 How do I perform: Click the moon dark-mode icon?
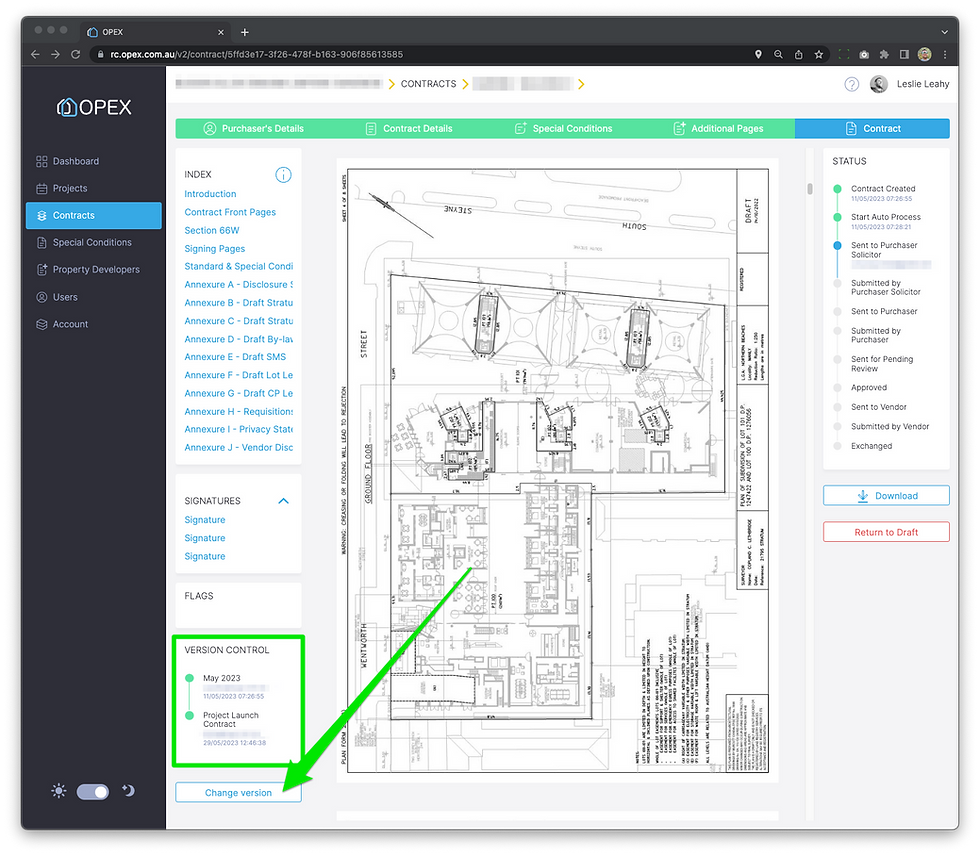tap(128, 791)
